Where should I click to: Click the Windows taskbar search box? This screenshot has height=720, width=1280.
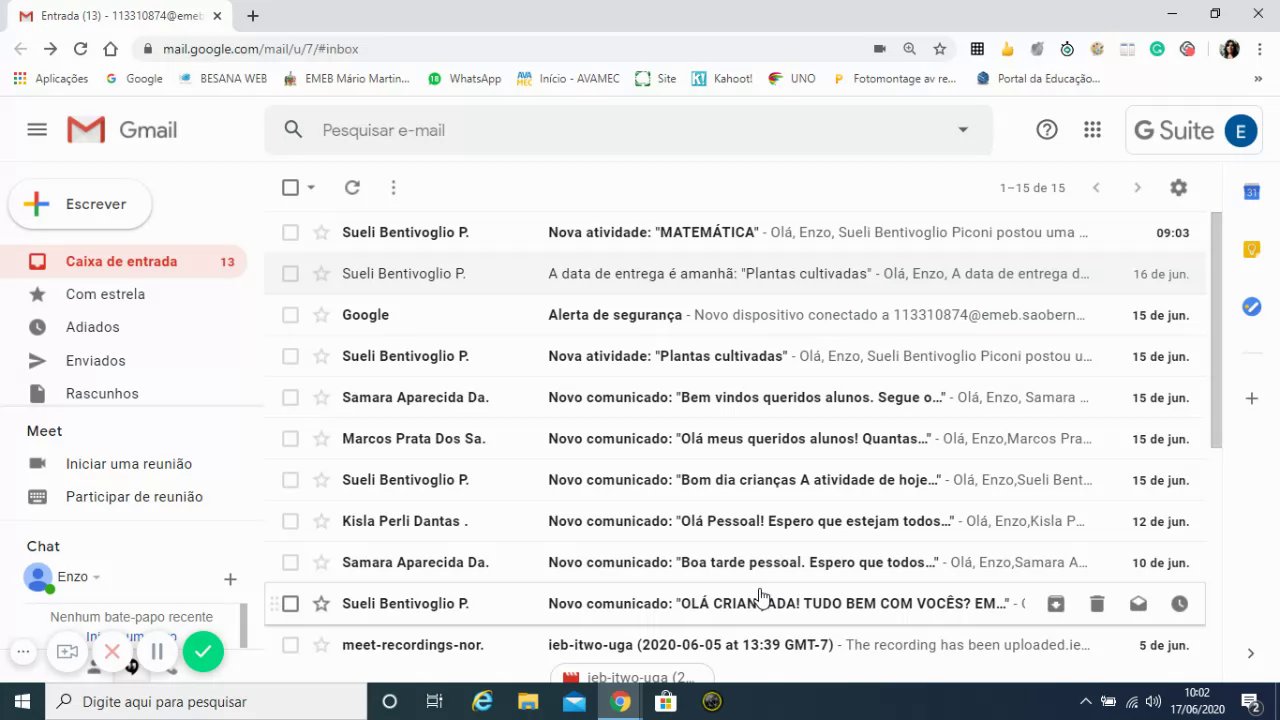tap(207, 702)
